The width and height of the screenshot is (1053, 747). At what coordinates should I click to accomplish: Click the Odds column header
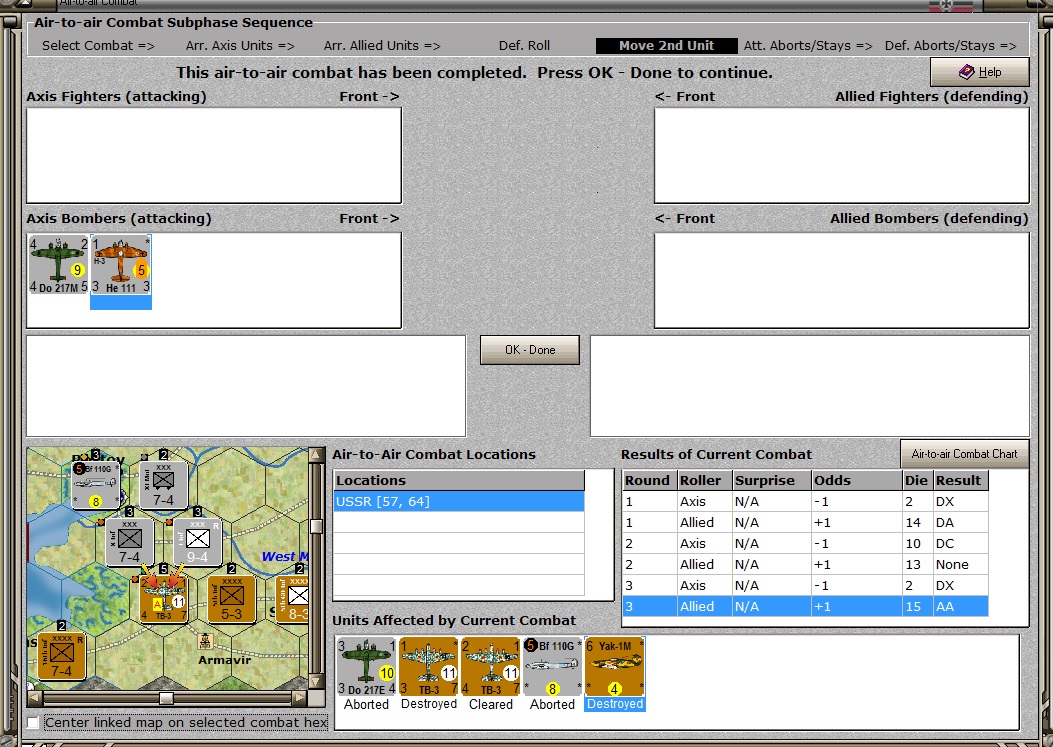857,480
